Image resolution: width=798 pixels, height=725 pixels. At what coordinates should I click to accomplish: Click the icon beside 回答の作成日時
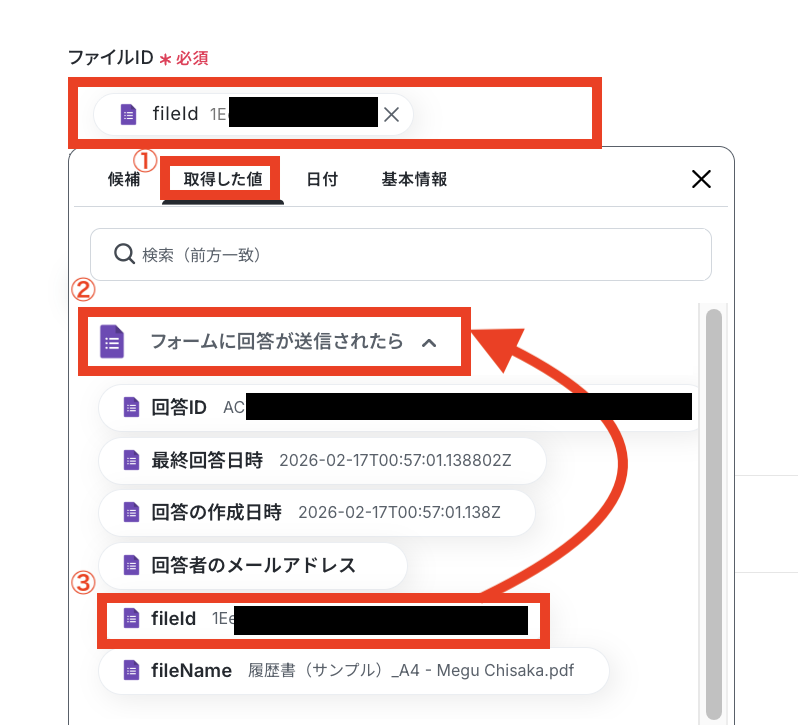(131, 512)
